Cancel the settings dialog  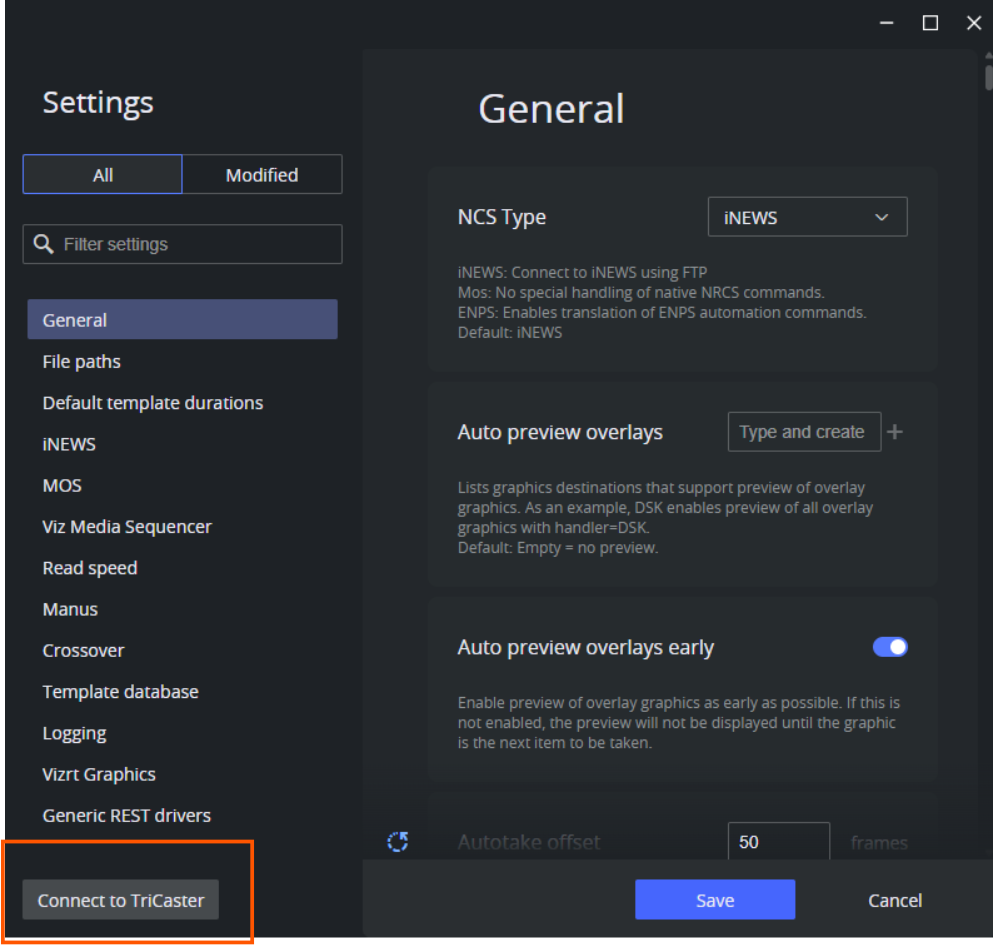(894, 900)
